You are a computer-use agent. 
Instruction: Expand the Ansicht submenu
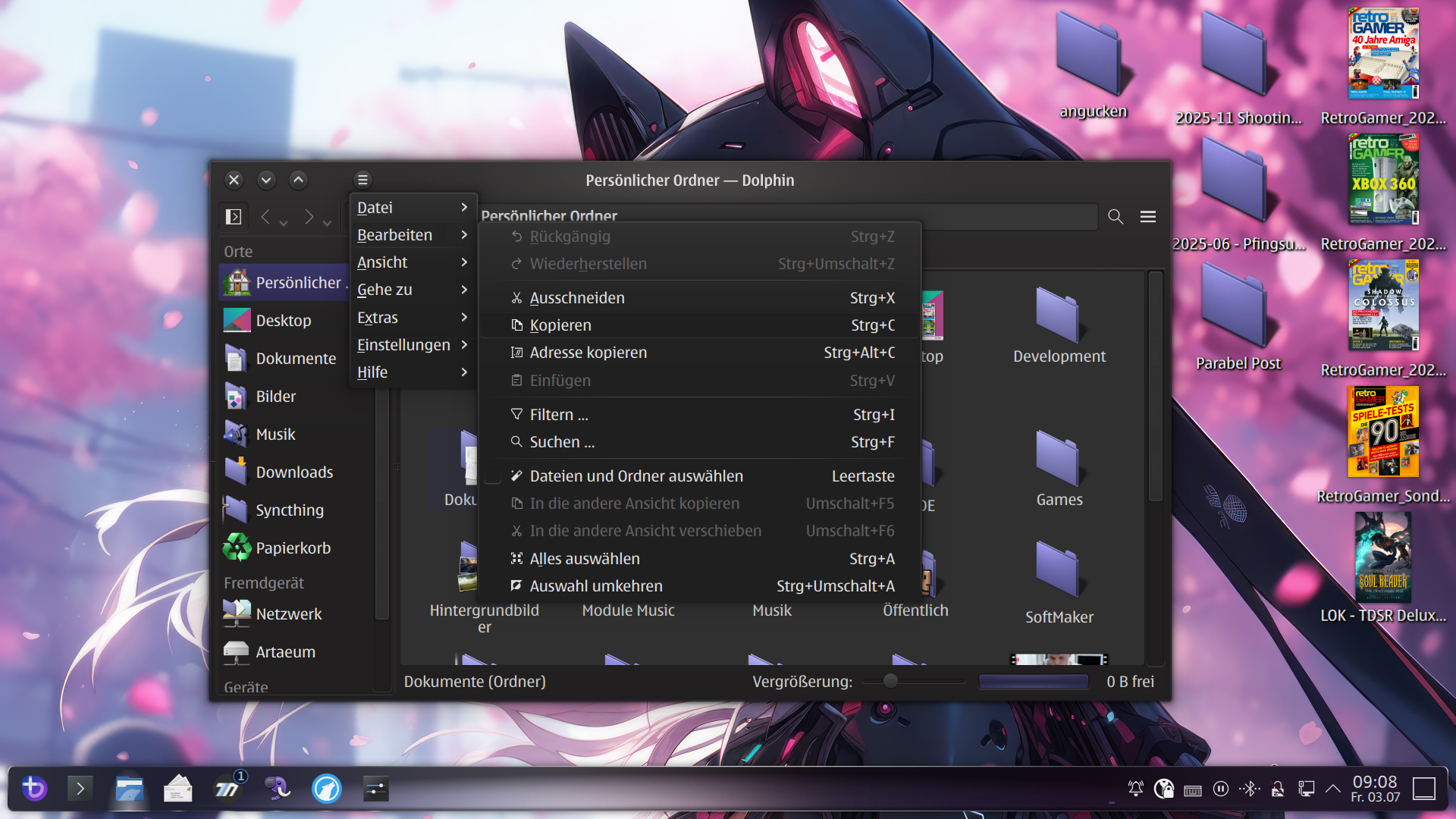coord(413,262)
